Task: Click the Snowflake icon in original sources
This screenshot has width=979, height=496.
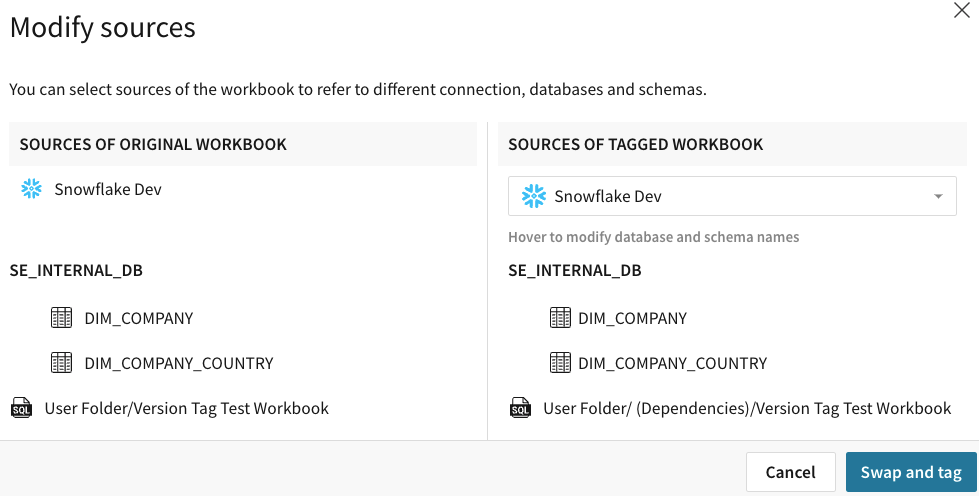Action: (x=32, y=189)
